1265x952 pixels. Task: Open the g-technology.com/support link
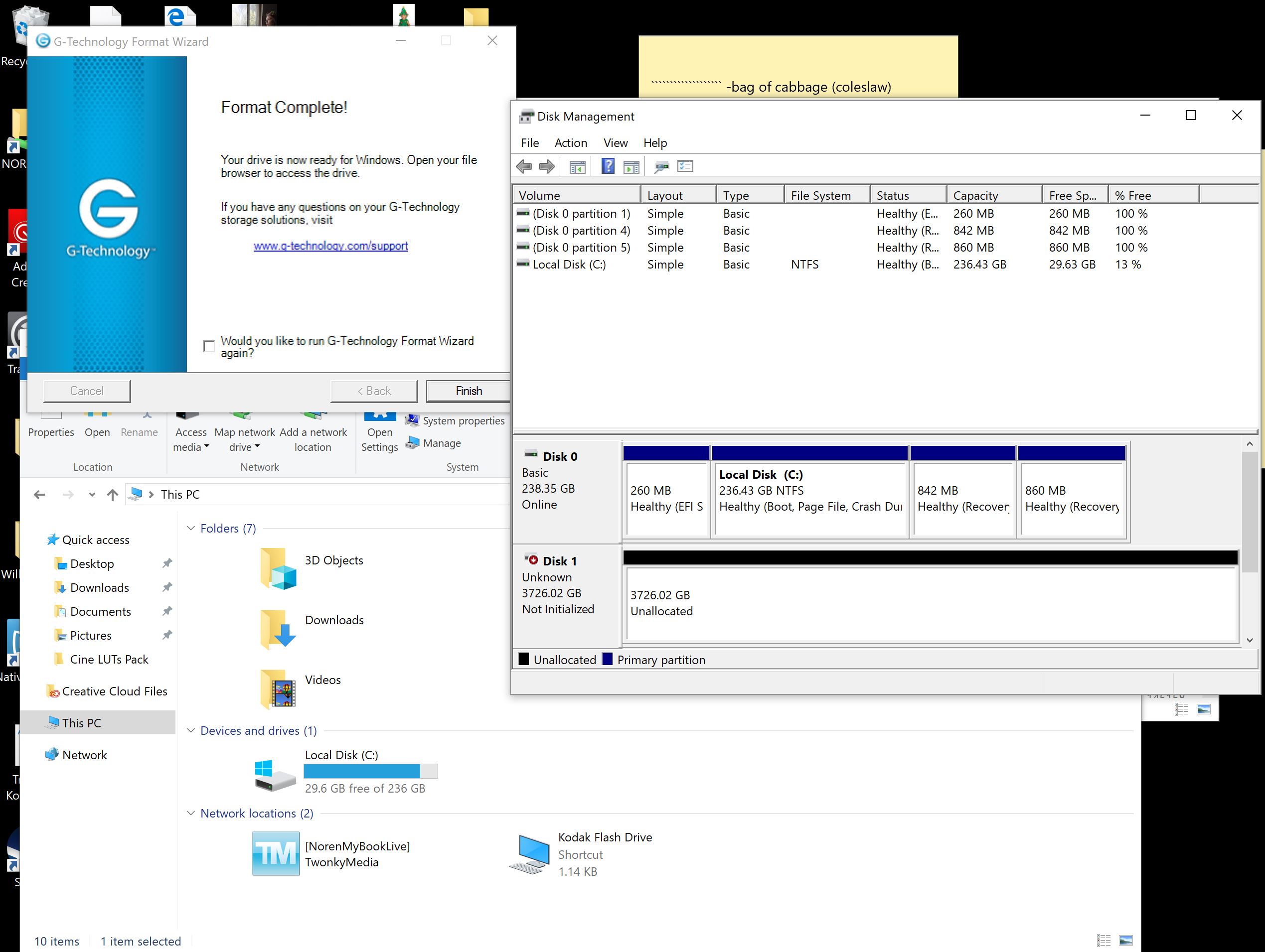point(330,246)
